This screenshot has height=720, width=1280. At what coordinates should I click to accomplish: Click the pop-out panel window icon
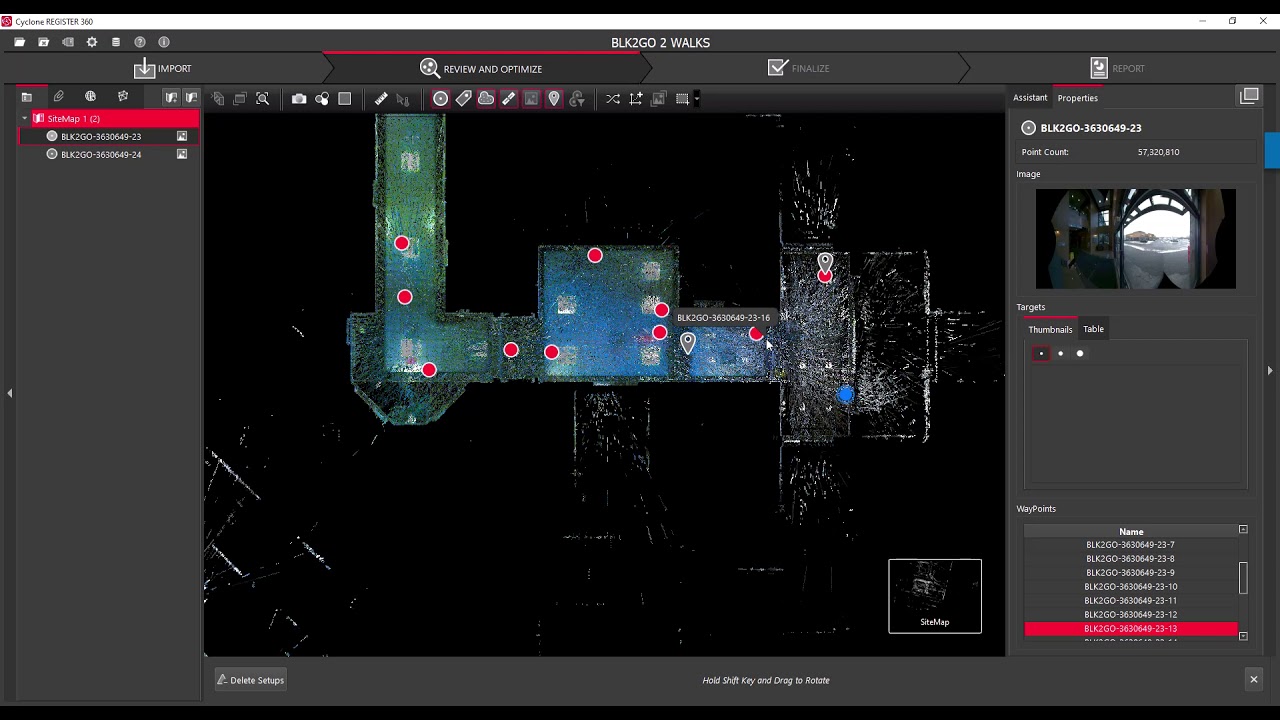[x=1249, y=96]
